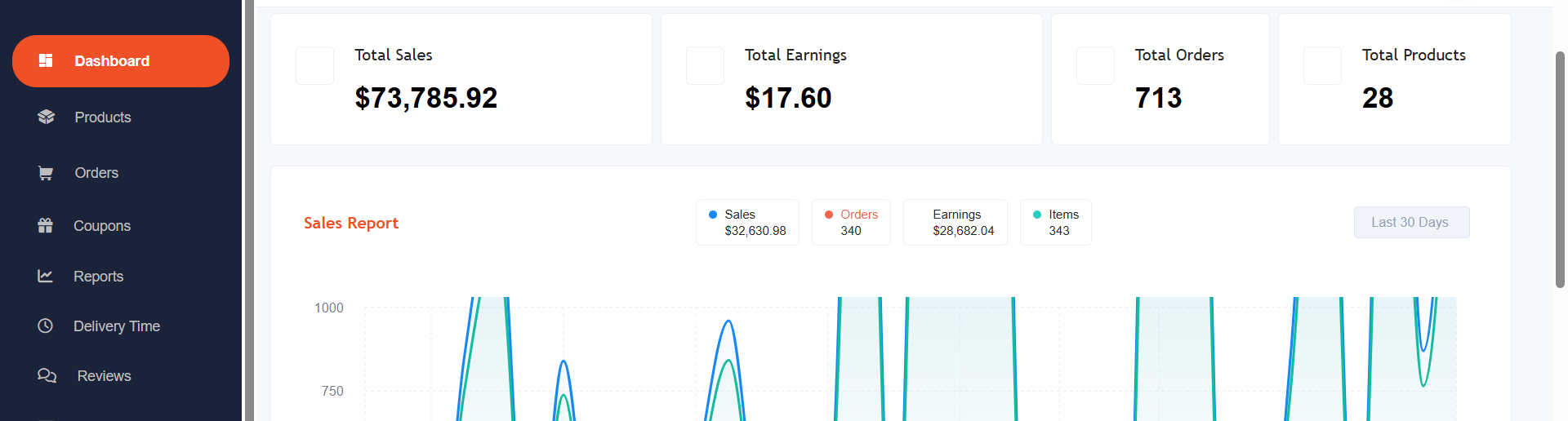
Task: Click the Products box icon
Action: coord(46,117)
